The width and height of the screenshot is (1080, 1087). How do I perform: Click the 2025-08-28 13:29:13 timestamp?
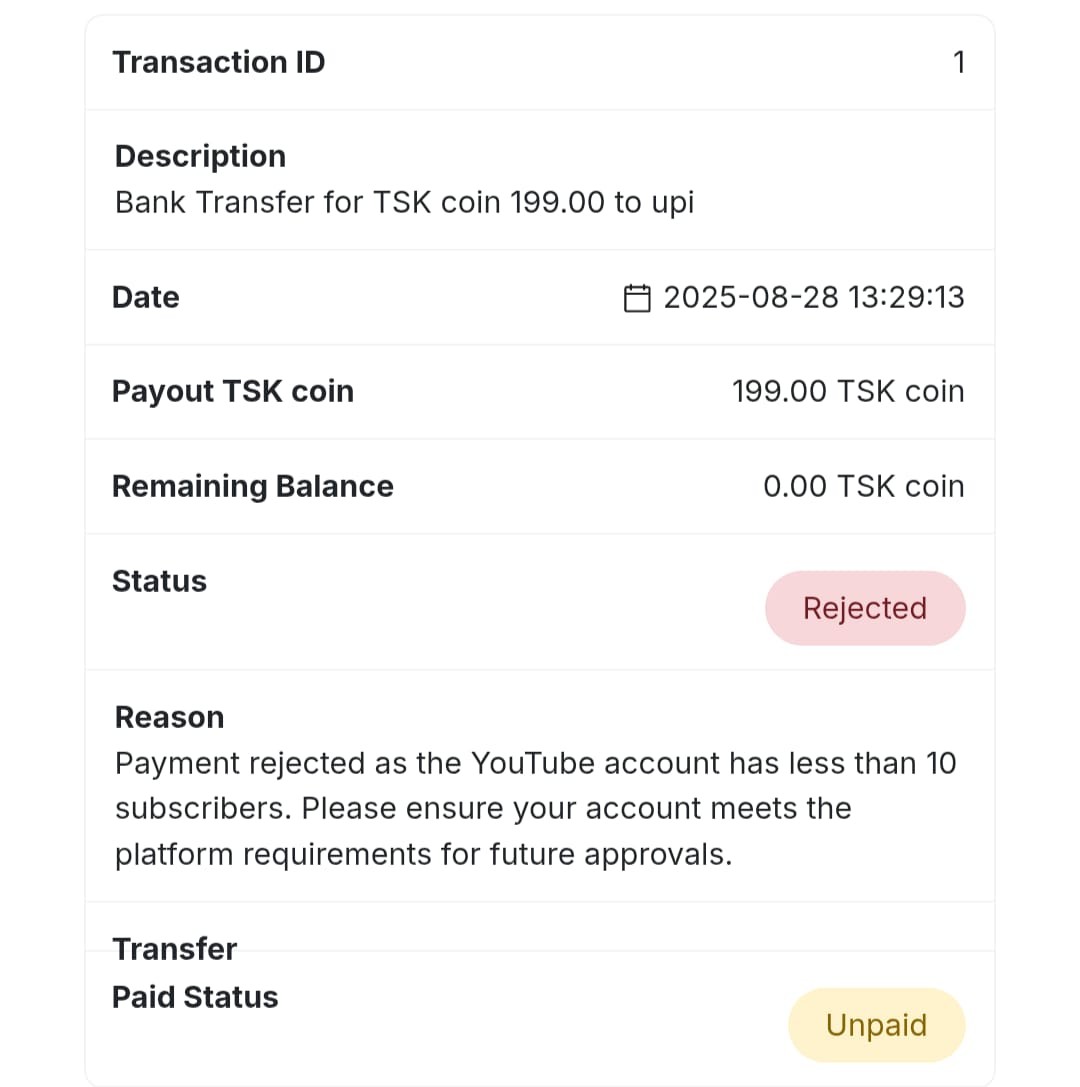click(814, 297)
